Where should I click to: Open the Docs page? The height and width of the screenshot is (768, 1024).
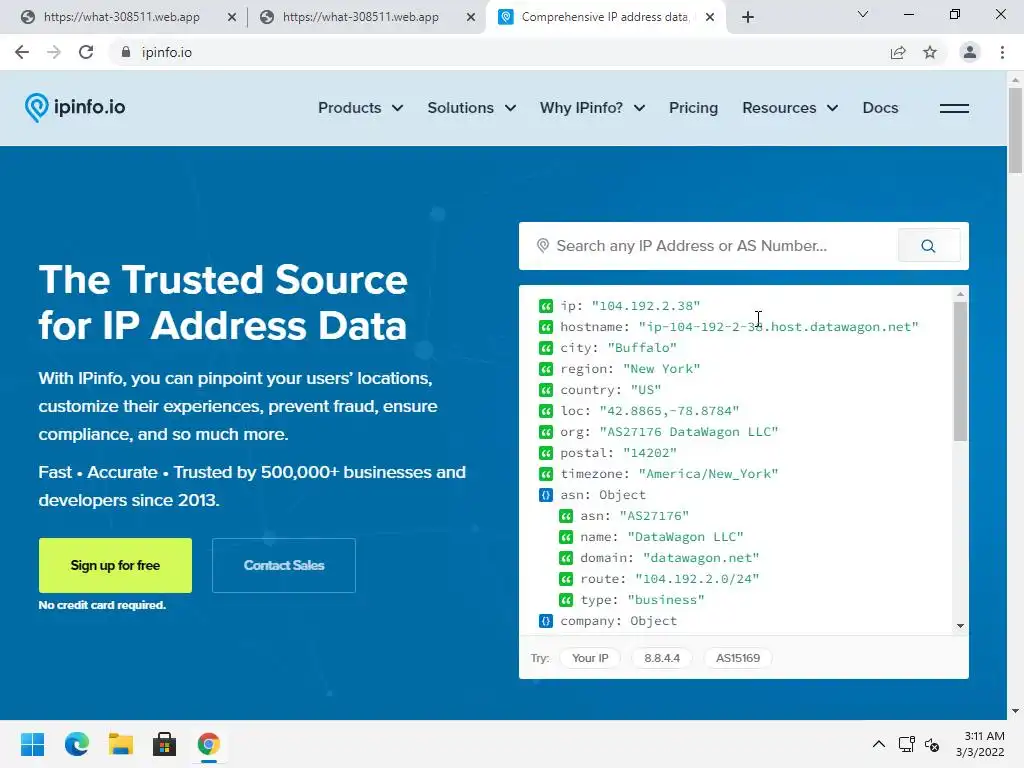click(x=880, y=108)
